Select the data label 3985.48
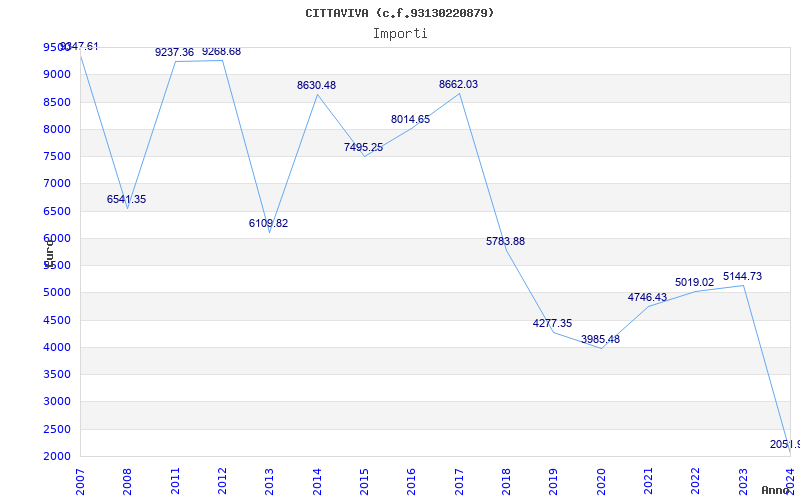 [601, 339]
